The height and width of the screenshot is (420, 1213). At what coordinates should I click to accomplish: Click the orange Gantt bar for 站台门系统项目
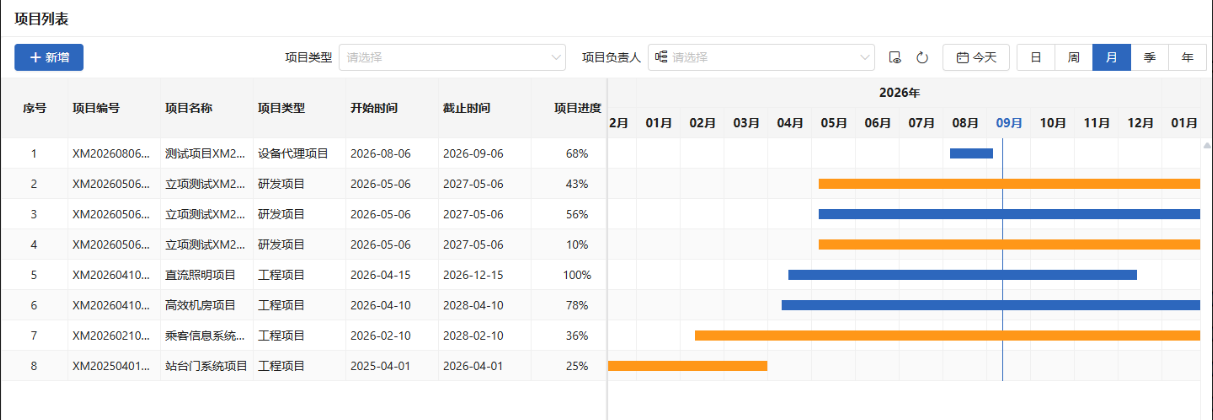(x=687, y=366)
